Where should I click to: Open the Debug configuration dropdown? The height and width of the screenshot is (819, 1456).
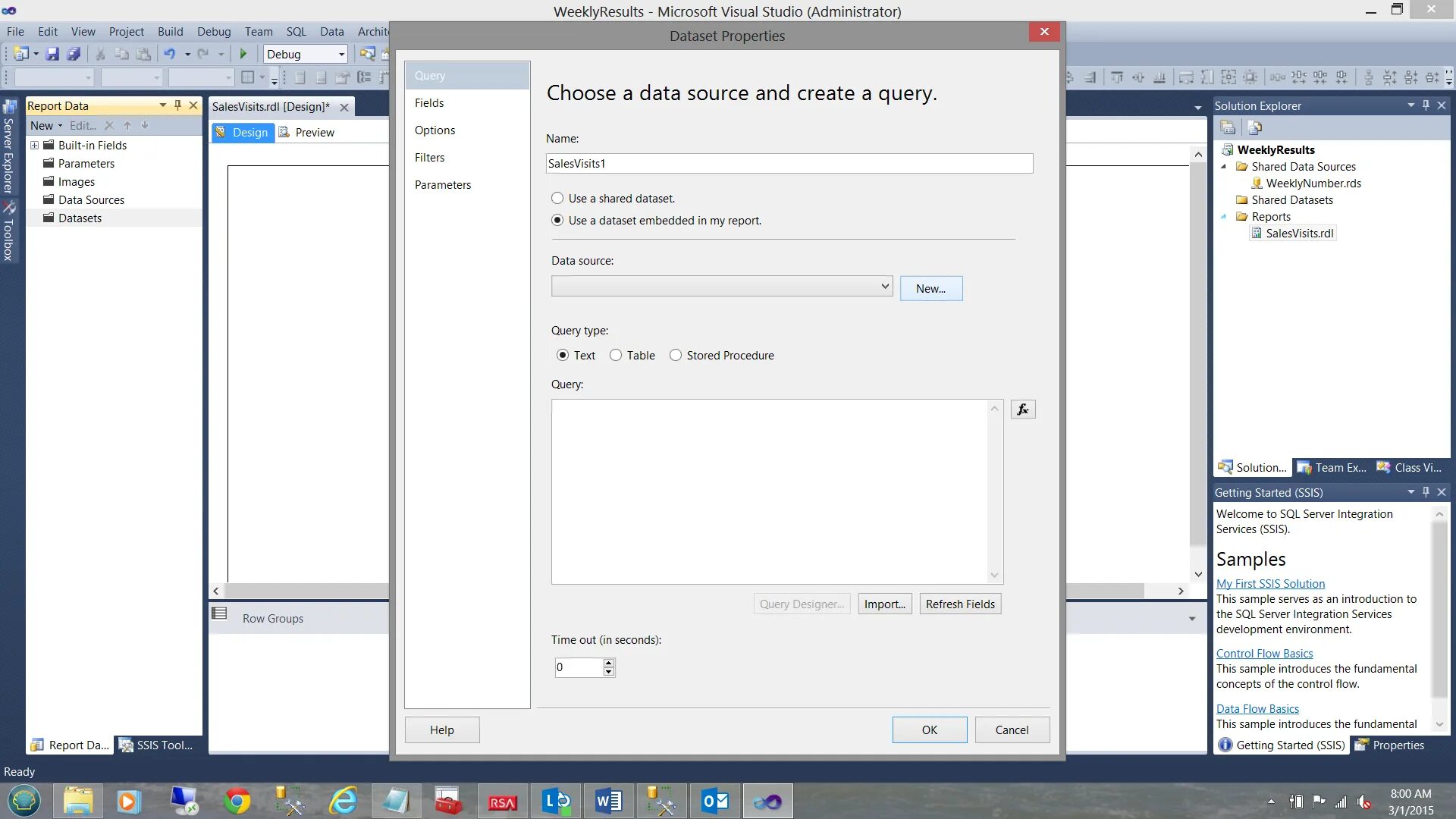tap(341, 55)
